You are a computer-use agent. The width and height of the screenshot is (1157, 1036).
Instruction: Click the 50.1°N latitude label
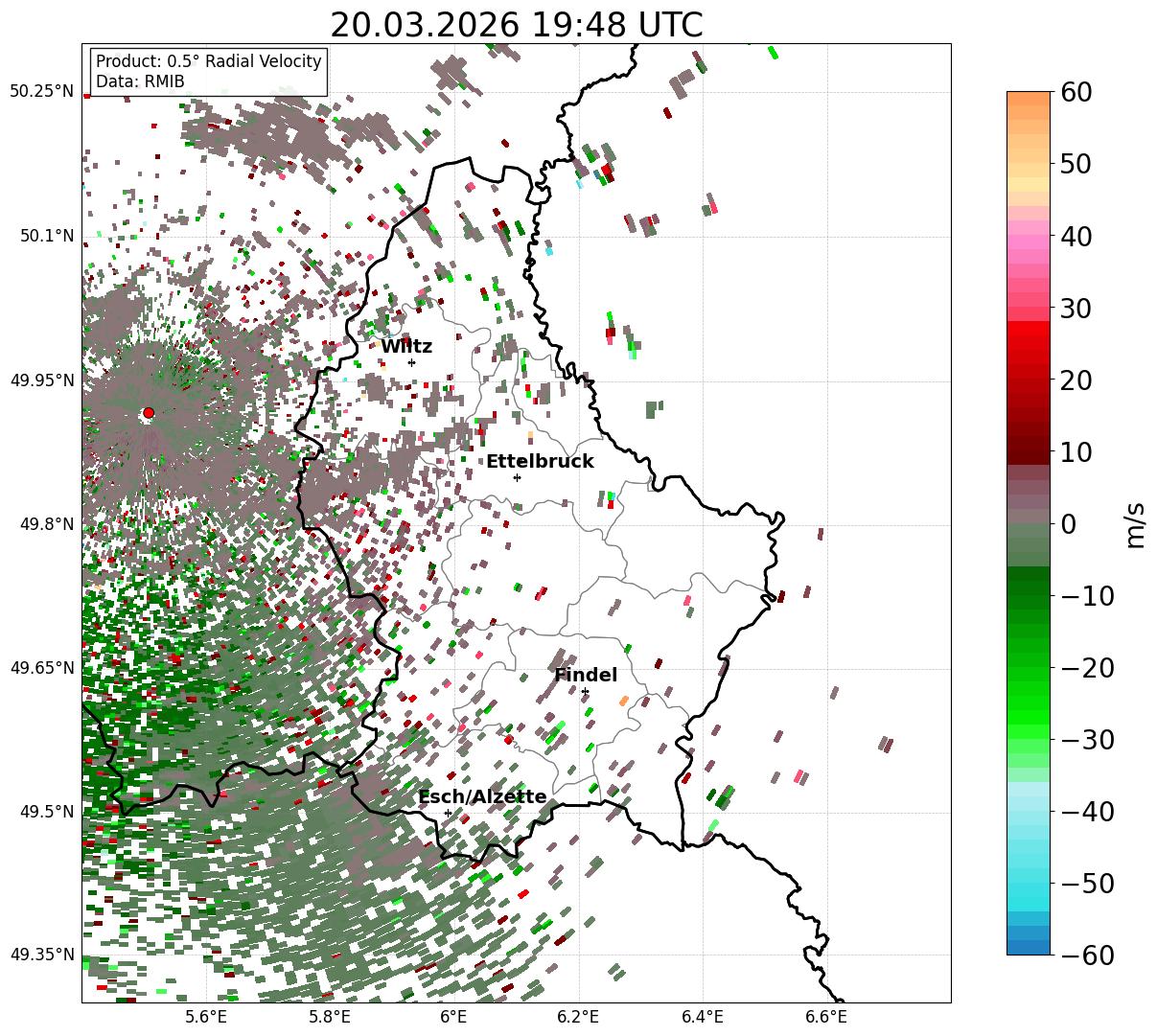(46, 236)
